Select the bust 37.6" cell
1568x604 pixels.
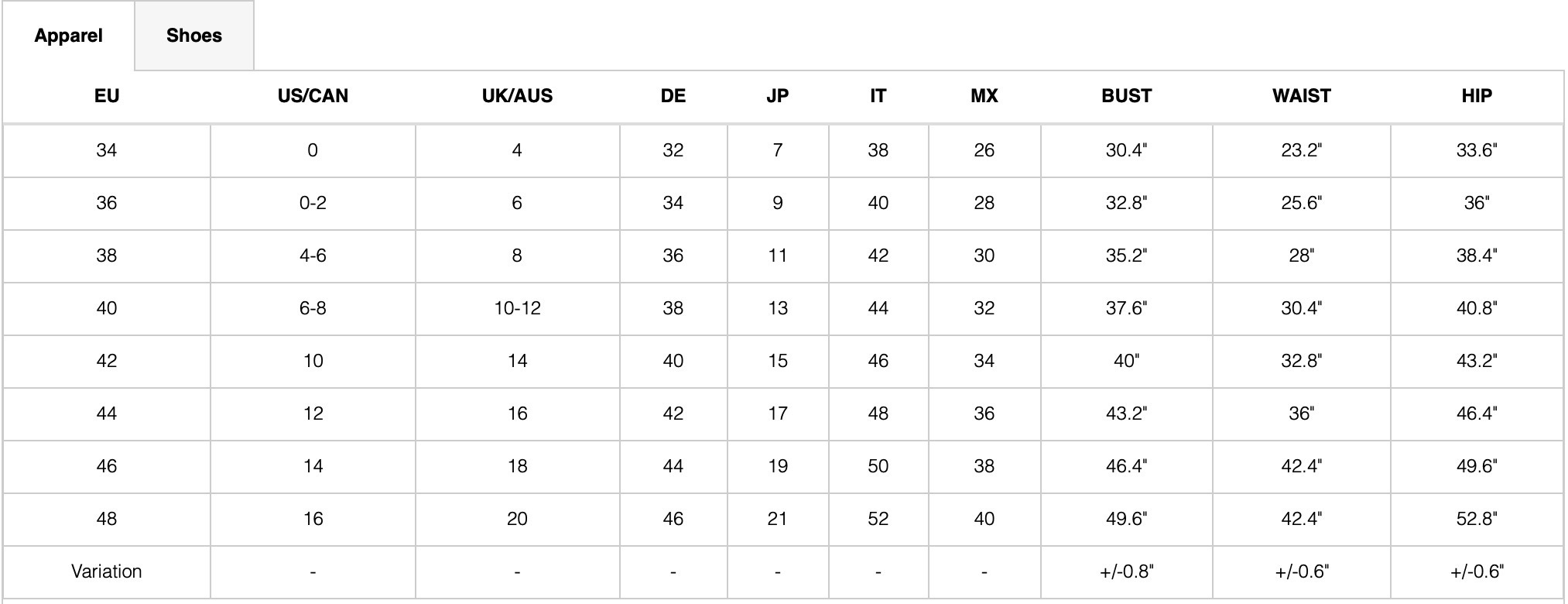1126,308
